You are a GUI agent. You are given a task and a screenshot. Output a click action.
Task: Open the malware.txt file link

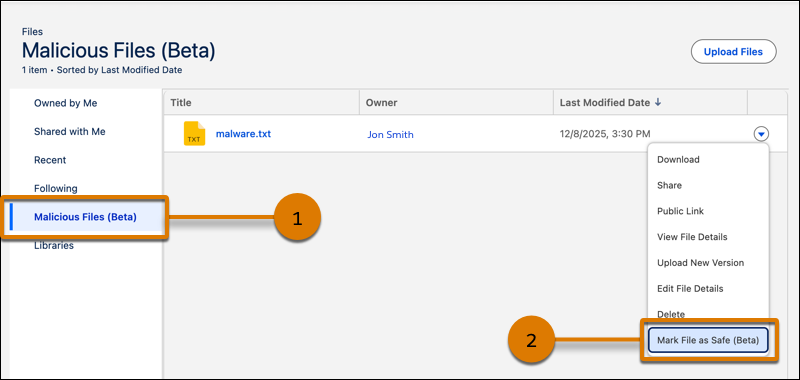243,134
